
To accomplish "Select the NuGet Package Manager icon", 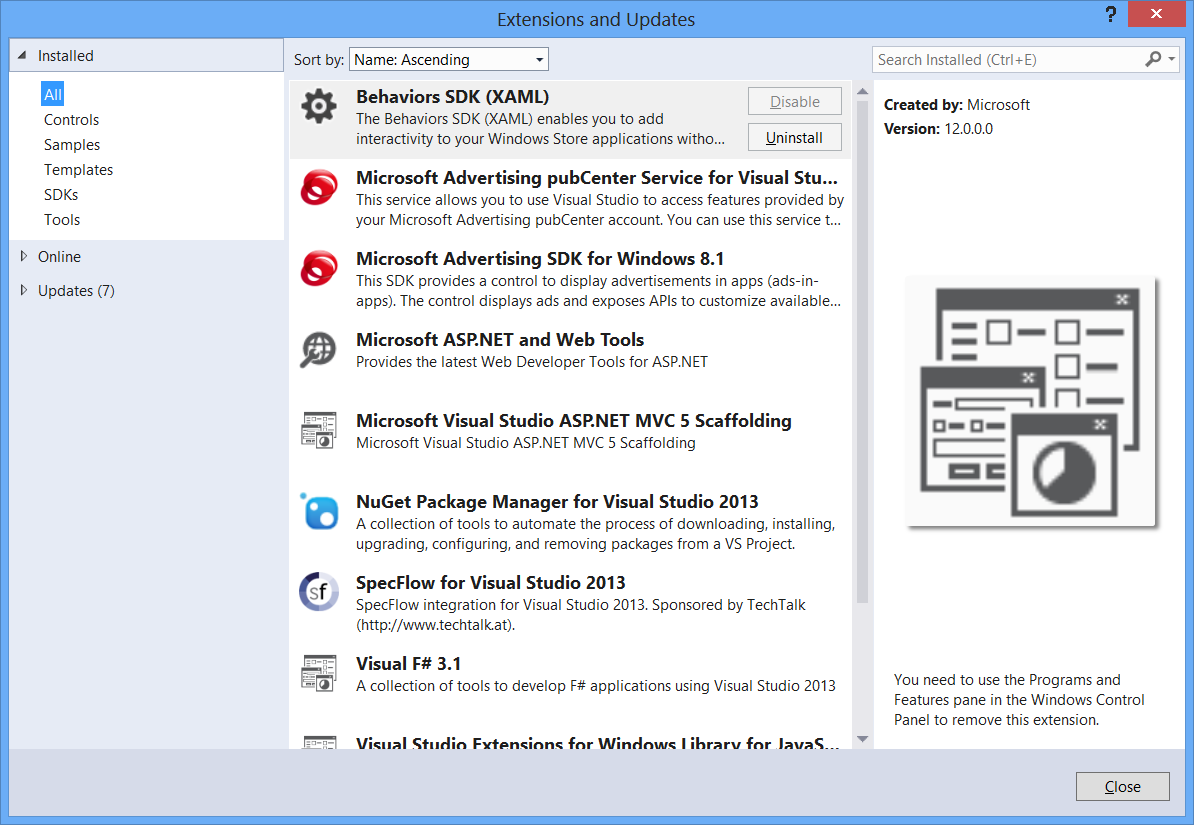I will (319, 512).
